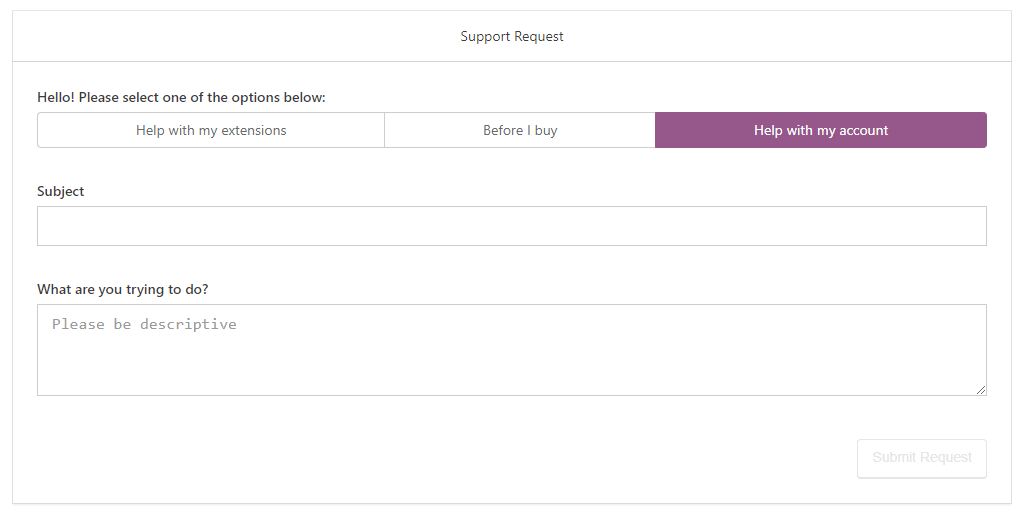
Task: Click the resize grip at the textarea corner
Action: 981,389
